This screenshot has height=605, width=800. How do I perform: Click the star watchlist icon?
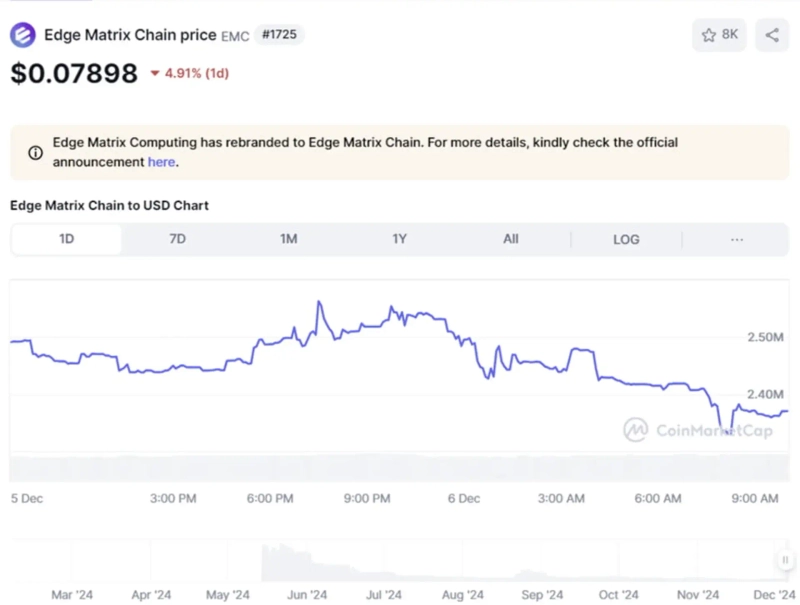point(709,35)
